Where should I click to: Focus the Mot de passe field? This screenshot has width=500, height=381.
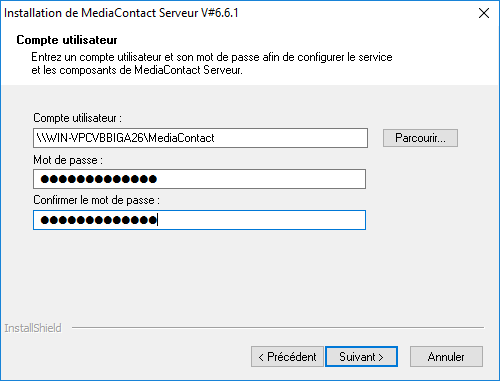coord(199,179)
